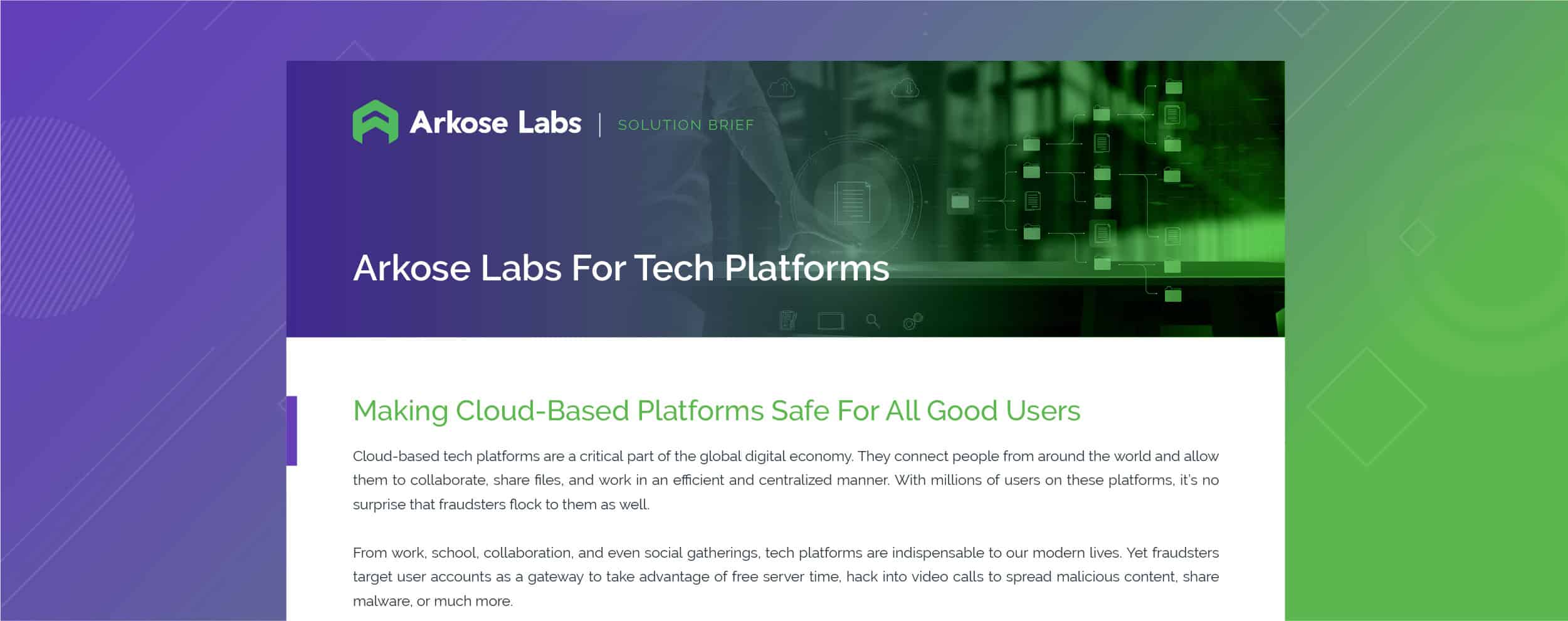Click the banner header image

tap(786, 199)
